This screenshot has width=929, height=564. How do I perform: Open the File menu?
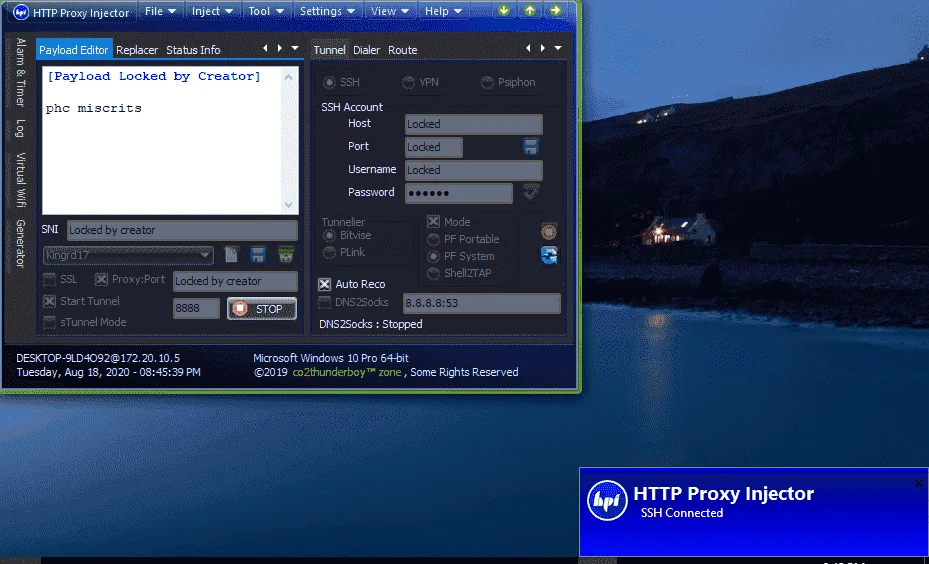tap(161, 11)
